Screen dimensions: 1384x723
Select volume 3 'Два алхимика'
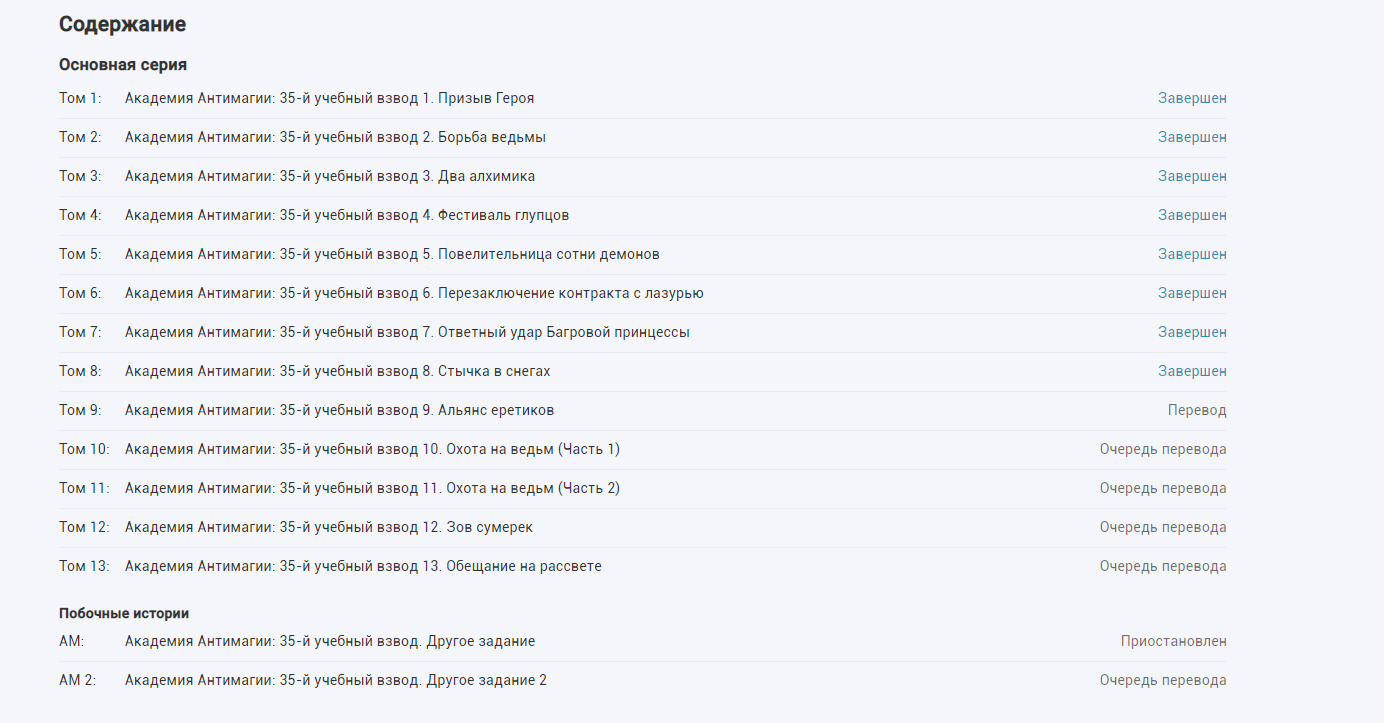coord(329,176)
